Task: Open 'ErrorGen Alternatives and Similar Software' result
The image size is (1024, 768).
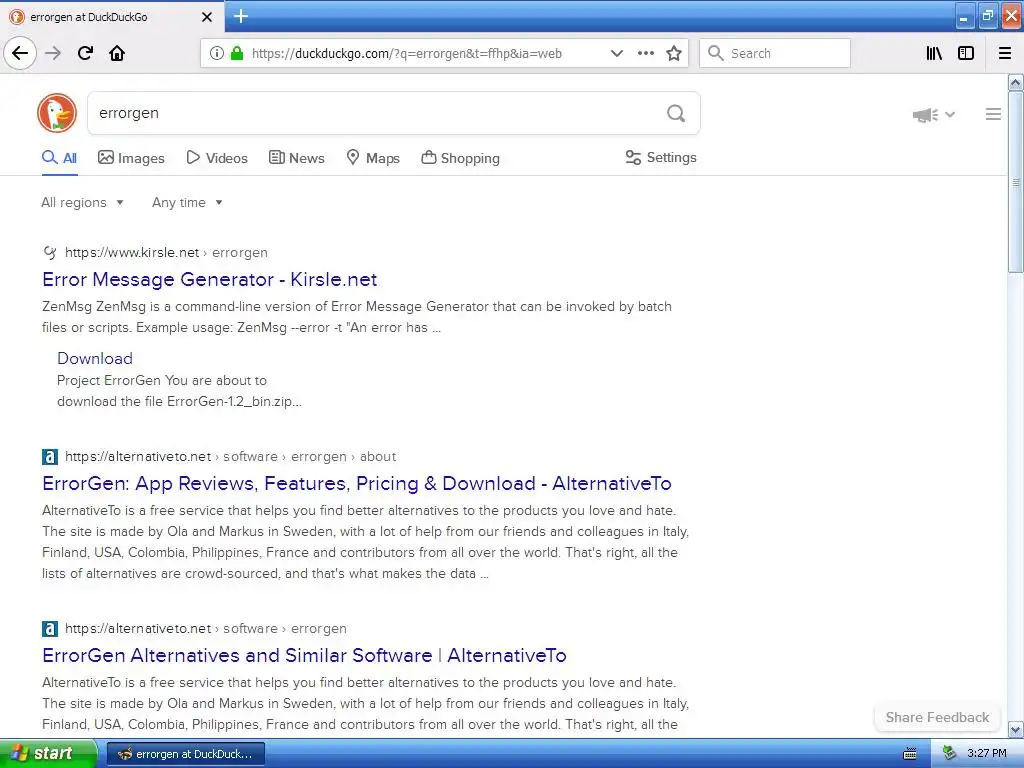Action: click(304, 655)
